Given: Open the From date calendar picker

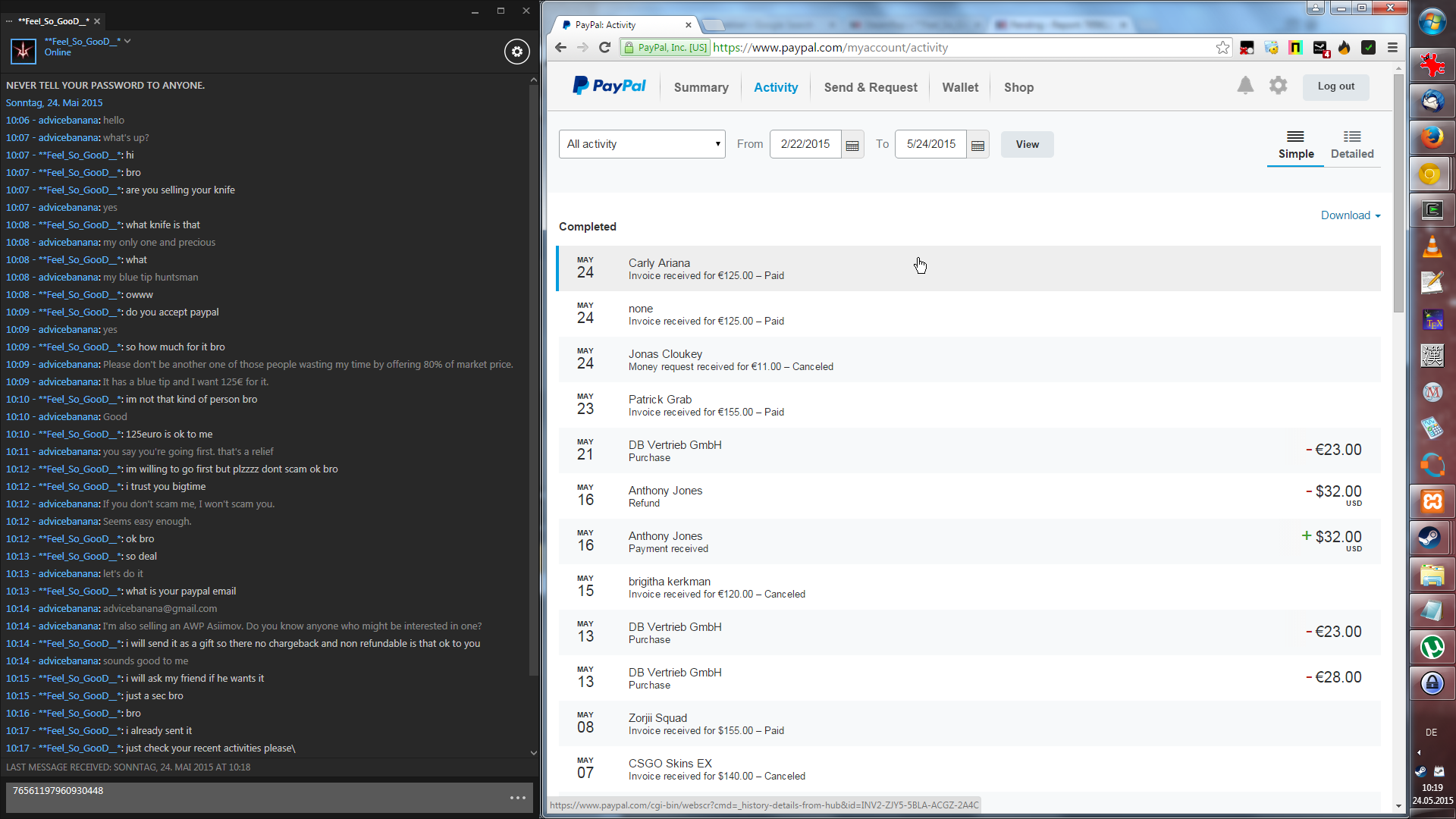Looking at the screenshot, I should tap(852, 145).
